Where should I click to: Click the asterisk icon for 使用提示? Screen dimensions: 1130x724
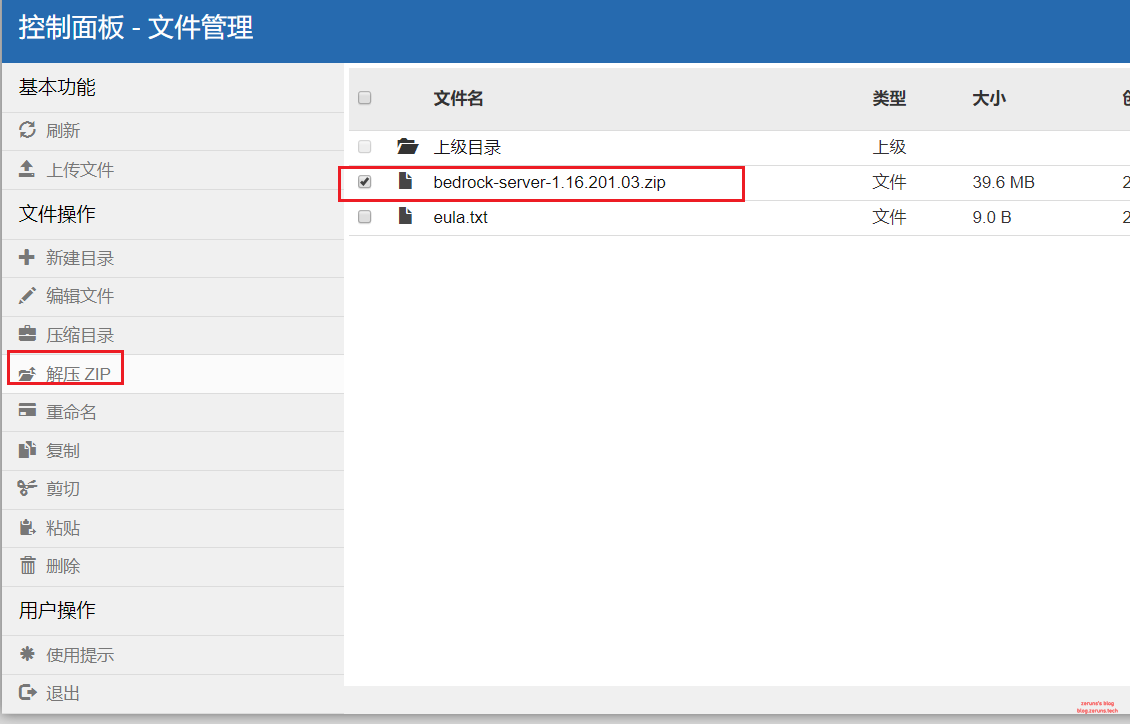pos(27,653)
